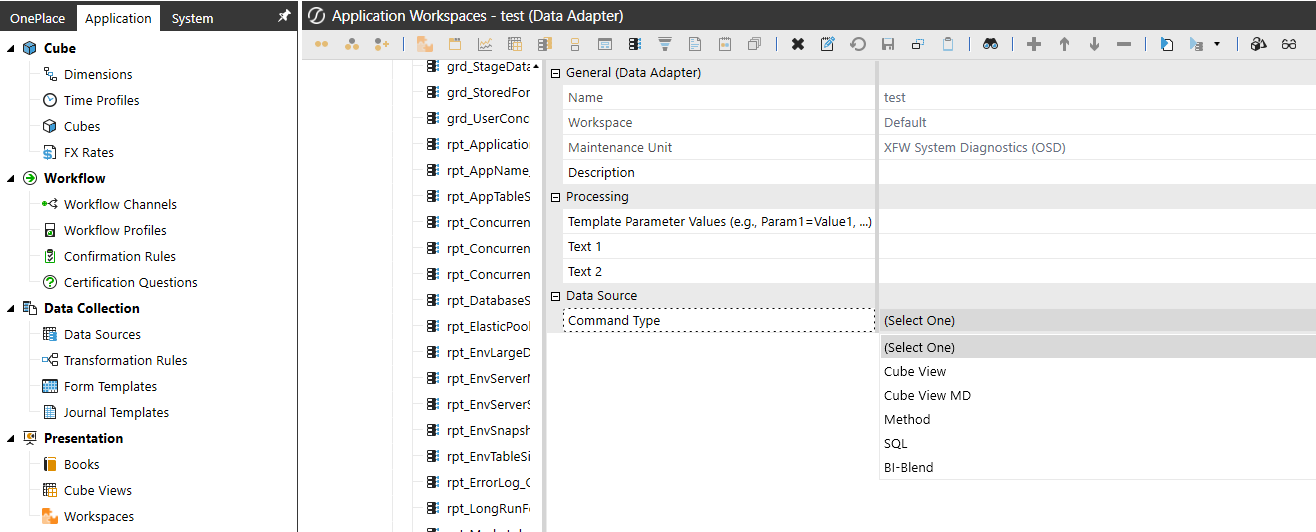This screenshot has height=532, width=1316.
Task: Click the Description property input field
Action: click(1095, 172)
